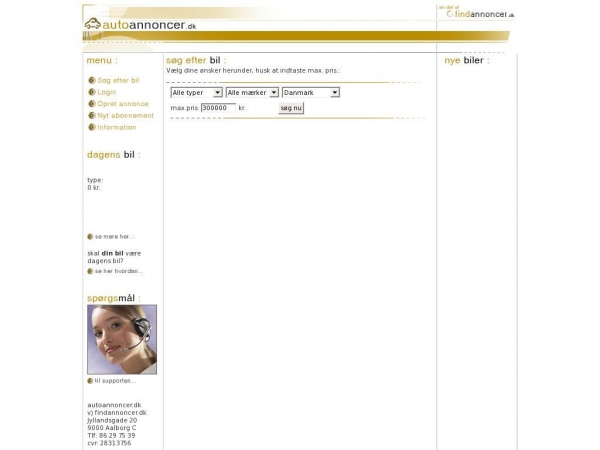This screenshot has height=450, width=600.
Task: Click bullet icon beside se her hvordan
Action: (x=90, y=271)
